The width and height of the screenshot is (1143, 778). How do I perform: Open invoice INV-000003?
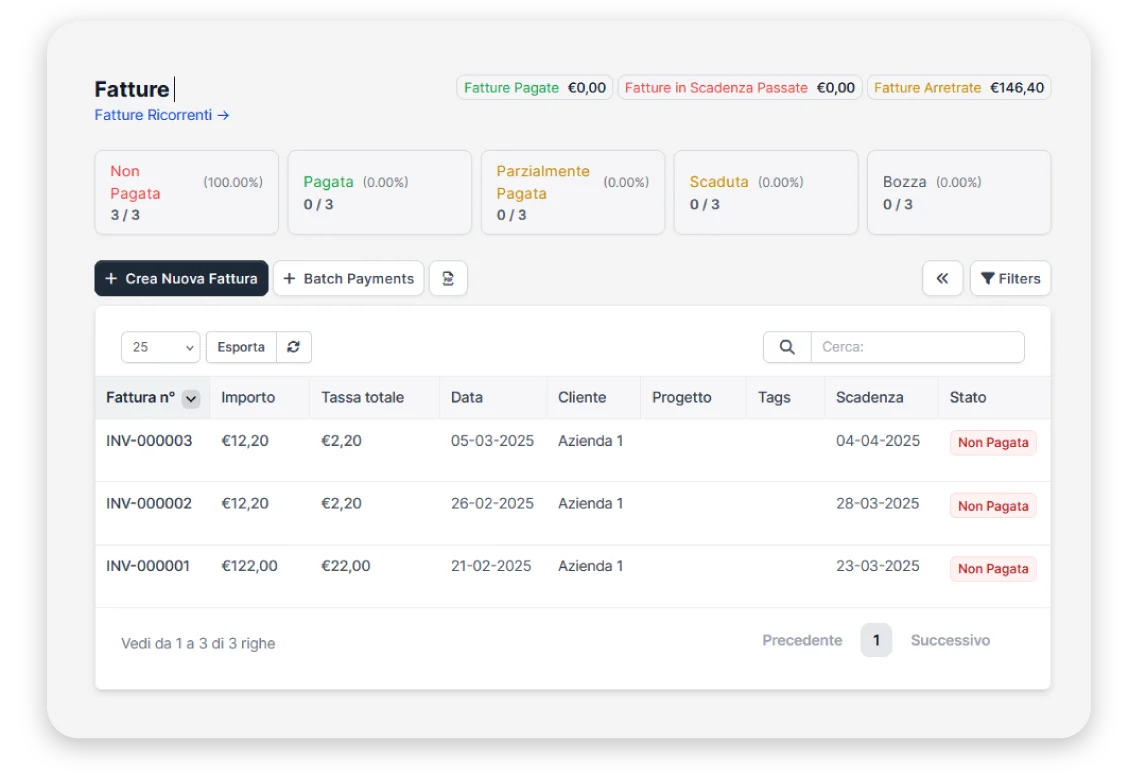tap(149, 441)
